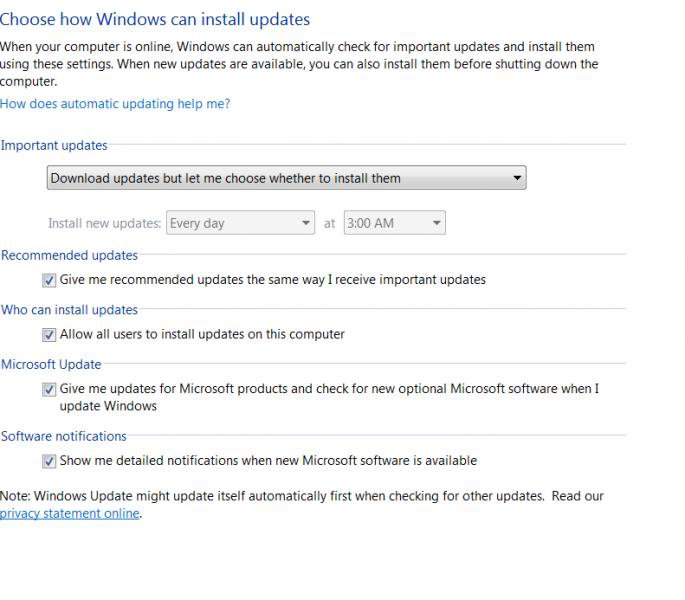Select the 'Who can install updates' section heading
685x600 pixels.
[x=69, y=310]
